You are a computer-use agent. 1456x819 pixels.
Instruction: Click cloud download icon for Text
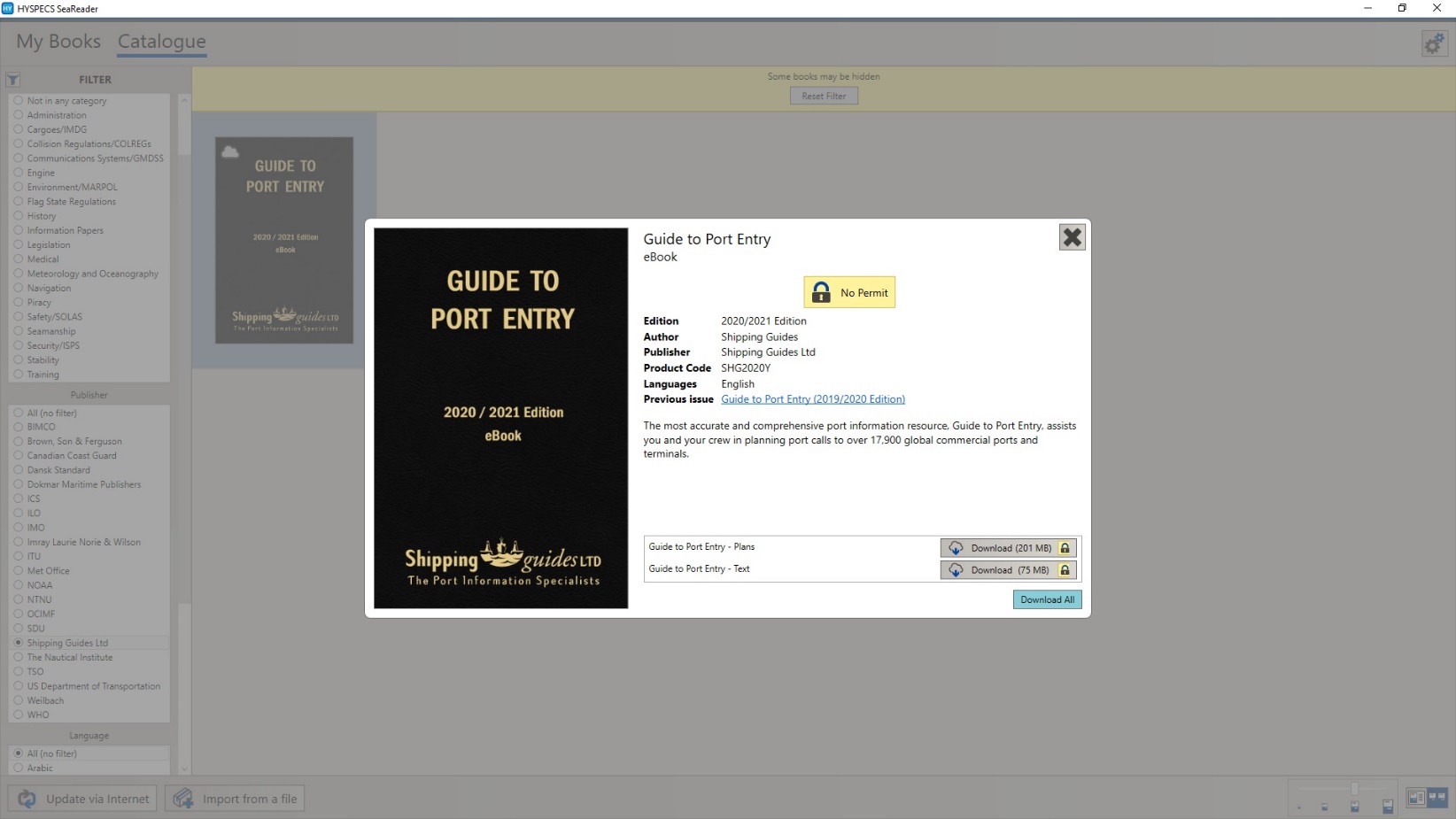(956, 570)
